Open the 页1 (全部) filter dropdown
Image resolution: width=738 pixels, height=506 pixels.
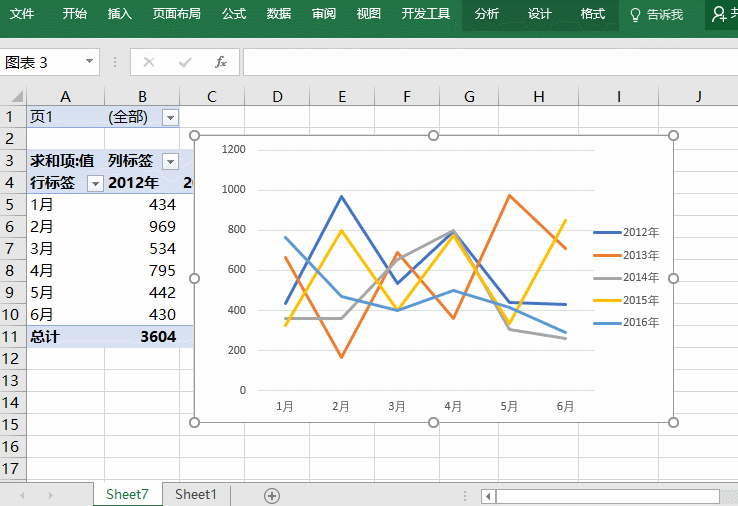[170, 117]
